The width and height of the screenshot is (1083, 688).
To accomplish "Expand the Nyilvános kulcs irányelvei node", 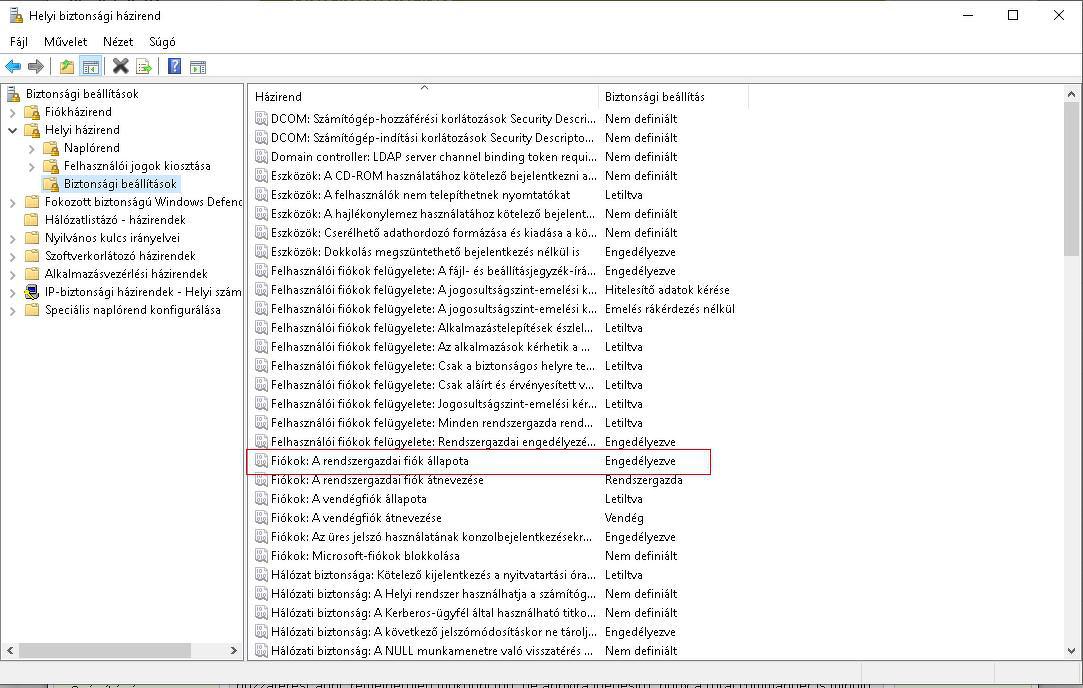I will (12, 238).
